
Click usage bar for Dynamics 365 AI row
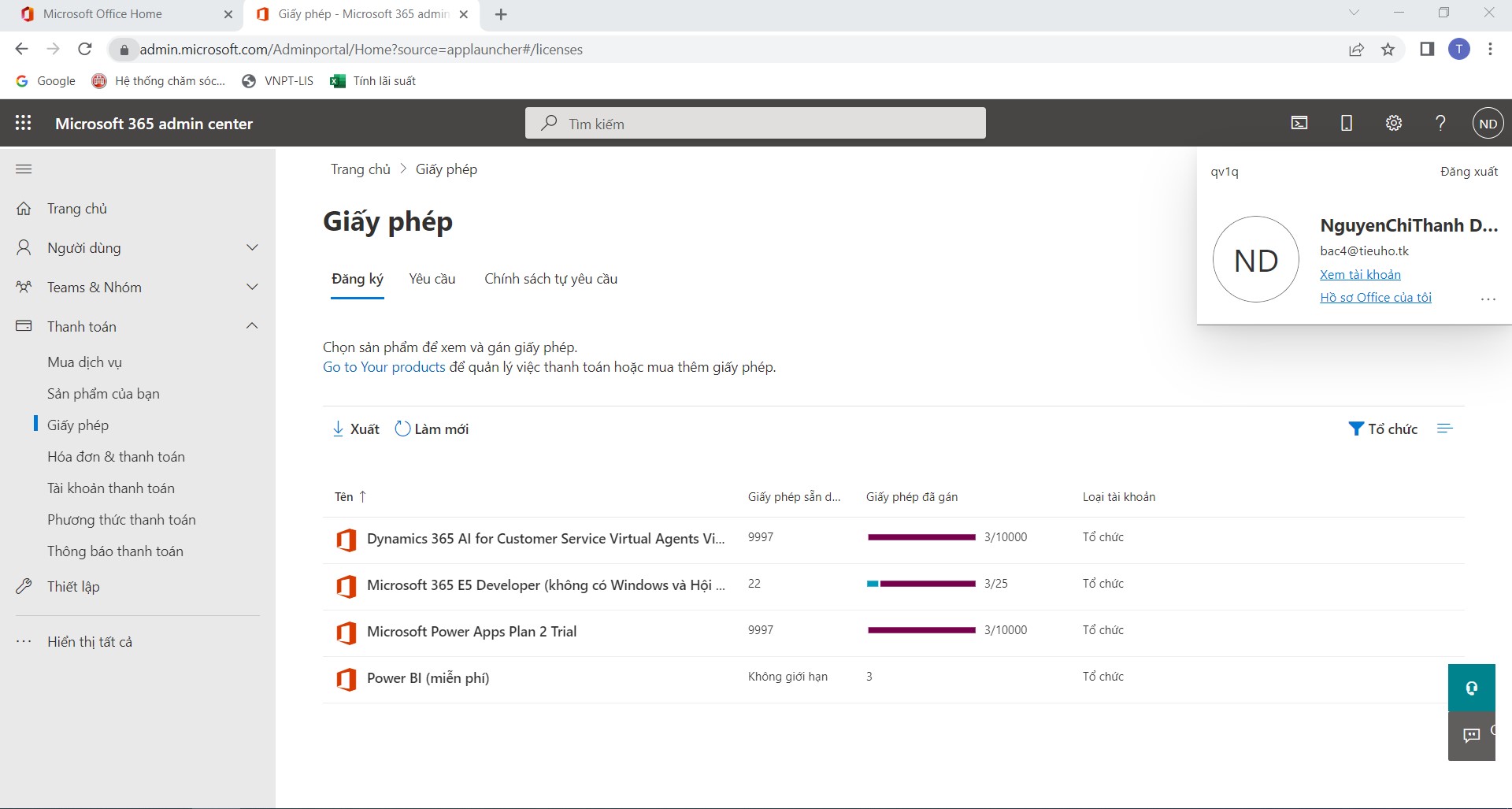coord(921,537)
